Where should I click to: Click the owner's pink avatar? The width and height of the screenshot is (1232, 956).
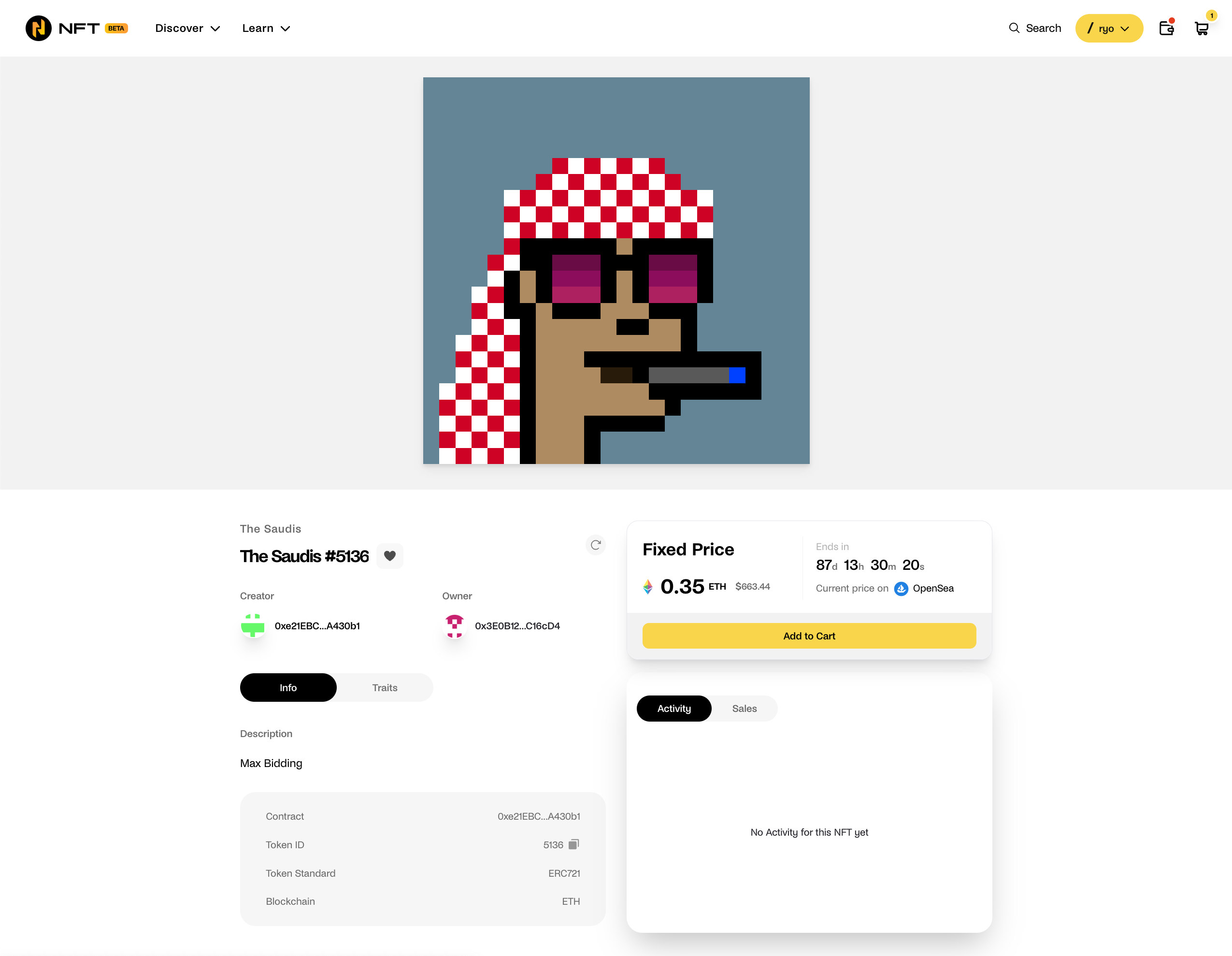[454, 625]
